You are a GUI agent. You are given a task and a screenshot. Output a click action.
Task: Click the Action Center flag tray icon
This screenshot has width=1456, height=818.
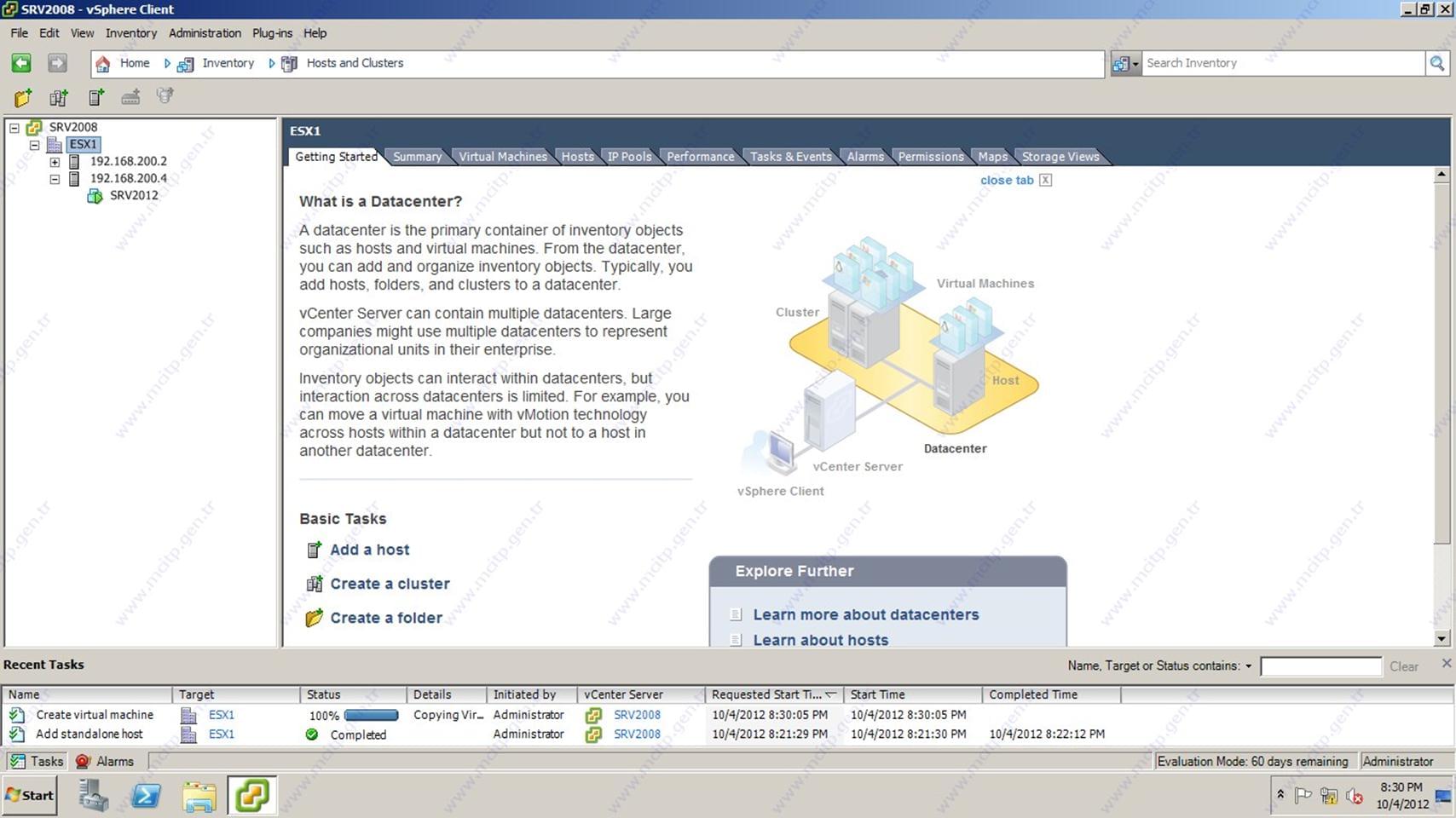click(1303, 796)
